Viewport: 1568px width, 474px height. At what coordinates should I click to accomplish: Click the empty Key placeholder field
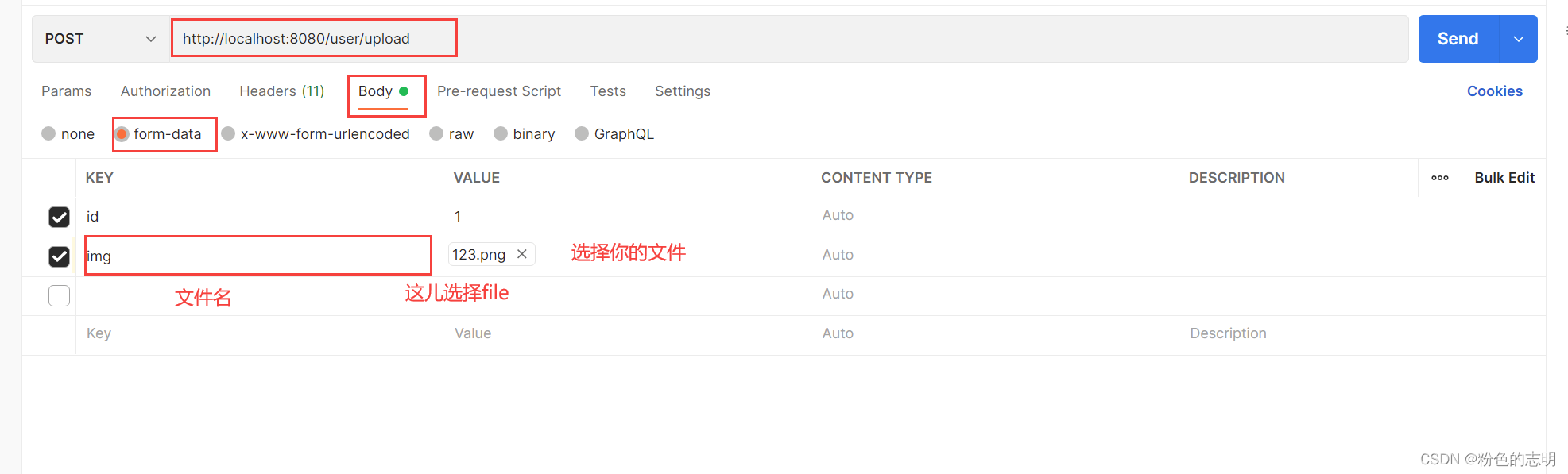tap(259, 333)
